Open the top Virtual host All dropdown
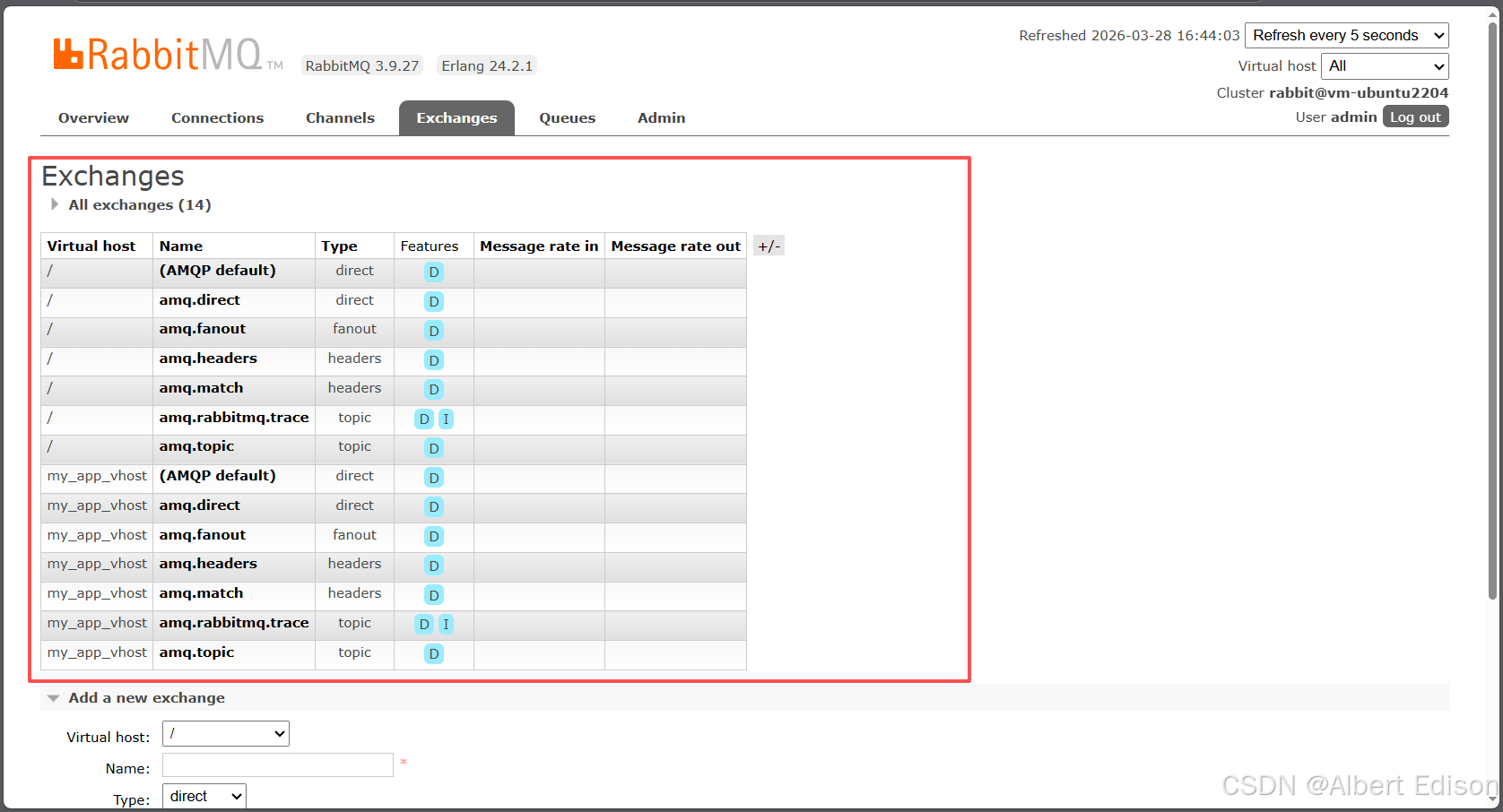 [1385, 65]
